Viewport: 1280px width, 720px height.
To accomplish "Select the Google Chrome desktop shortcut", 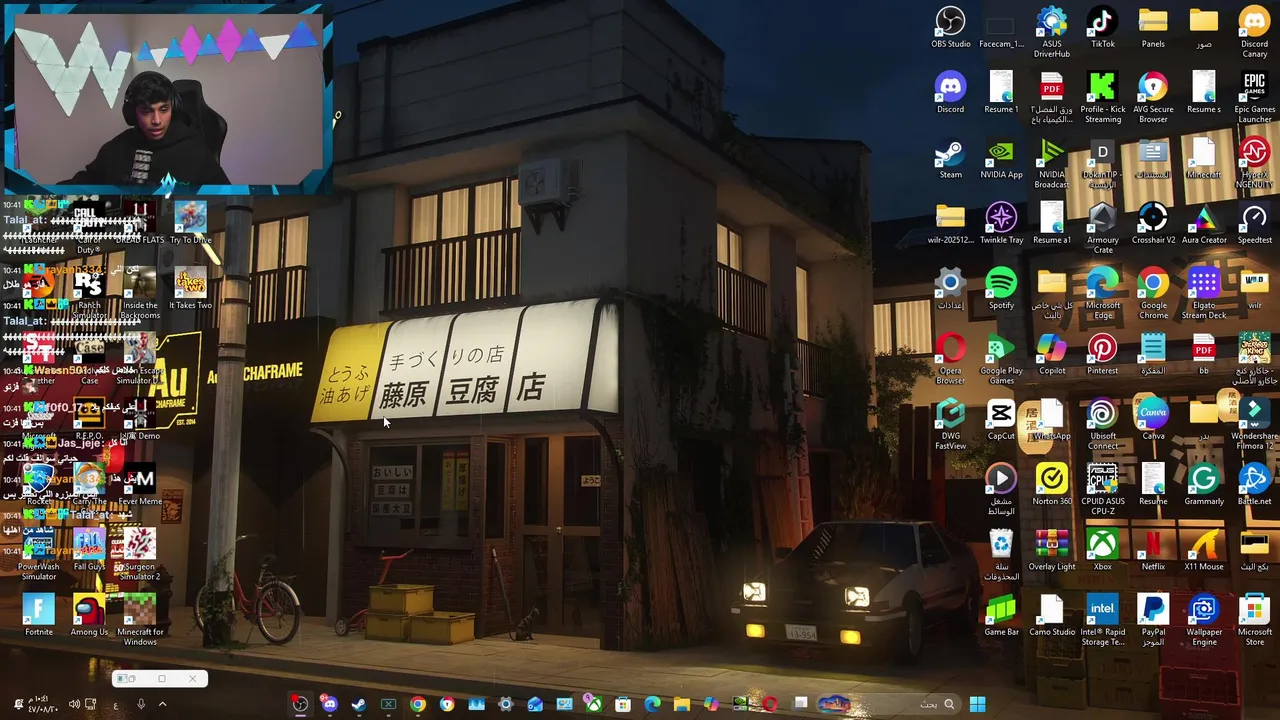I will point(1153,294).
